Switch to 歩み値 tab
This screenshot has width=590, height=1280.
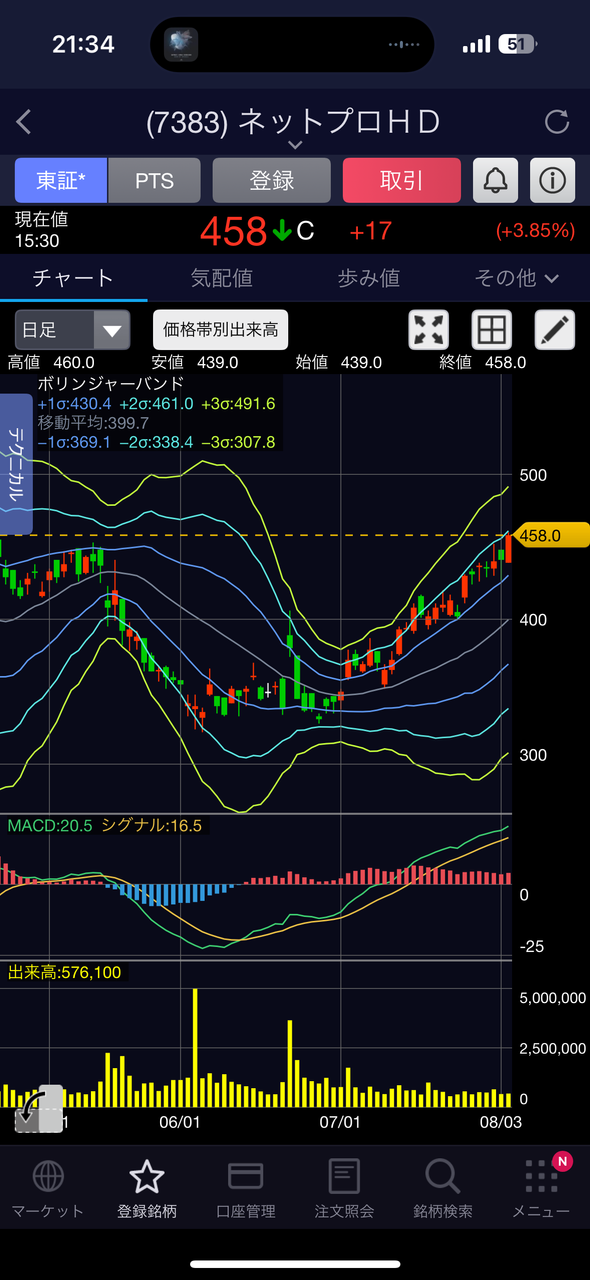coord(368,278)
